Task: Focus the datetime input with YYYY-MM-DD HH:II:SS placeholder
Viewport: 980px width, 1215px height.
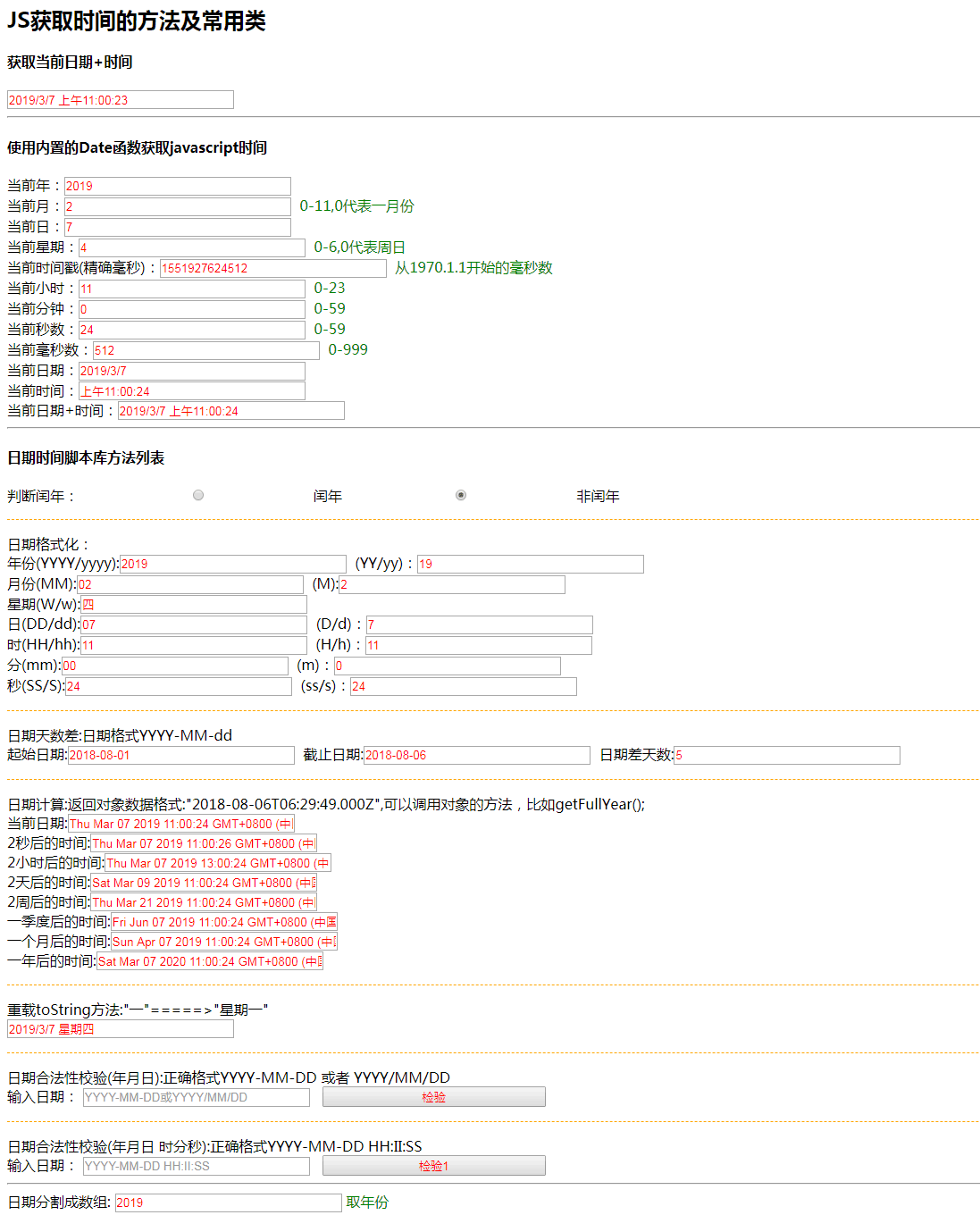Action: 197,1166
